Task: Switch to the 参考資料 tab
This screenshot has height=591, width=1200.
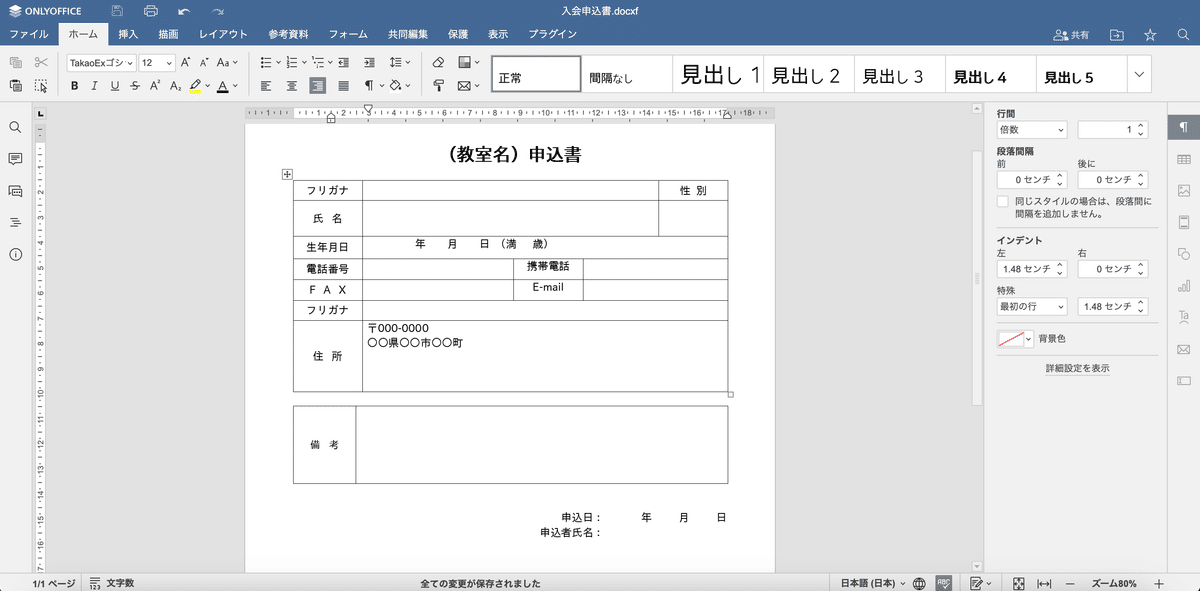Action: tap(288, 34)
